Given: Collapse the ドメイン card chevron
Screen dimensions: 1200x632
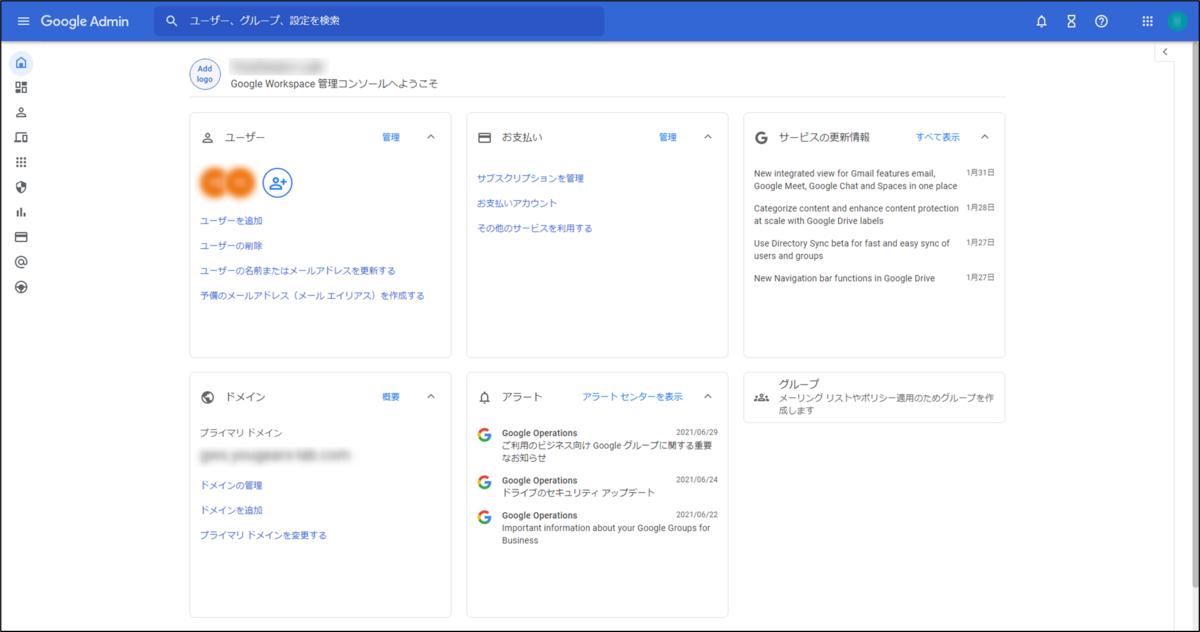Looking at the screenshot, I should [431, 397].
